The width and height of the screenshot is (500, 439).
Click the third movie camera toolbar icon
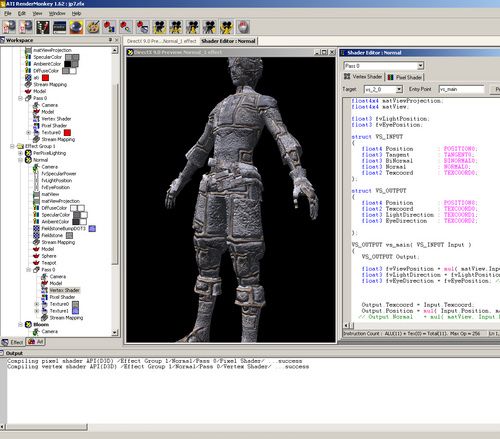pyautogui.click(x=193, y=27)
